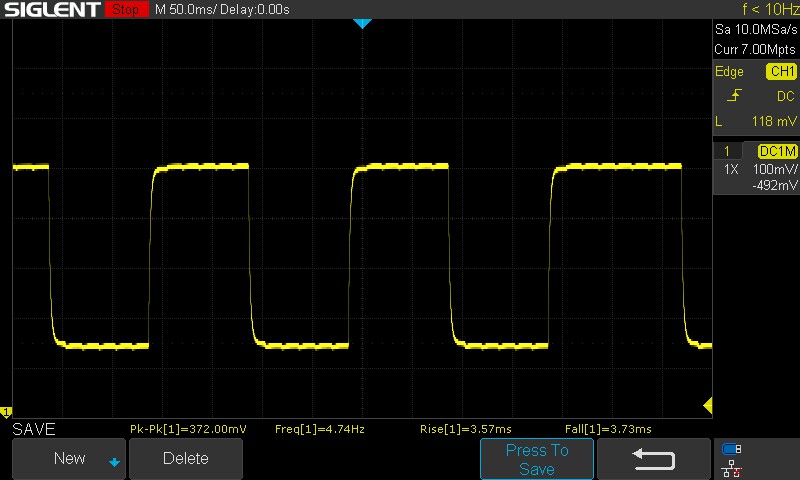The image size is (800, 480).
Task: Click the Sa 10.0MSa/s sample rate
Action: (756, 30)
